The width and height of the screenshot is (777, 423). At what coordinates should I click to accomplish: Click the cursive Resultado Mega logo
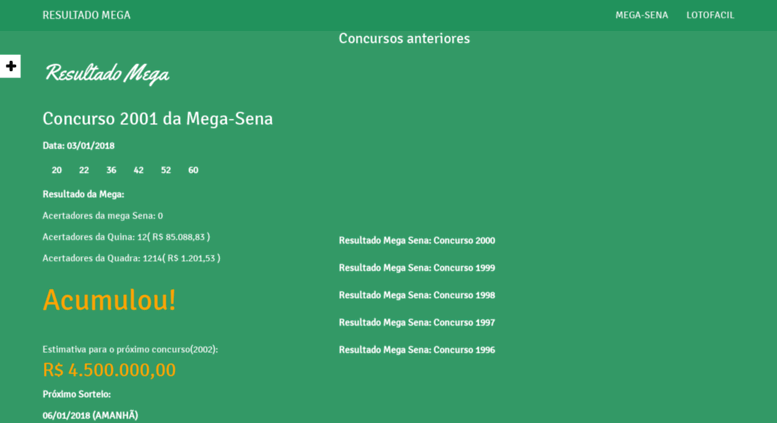tap(107, 73)
